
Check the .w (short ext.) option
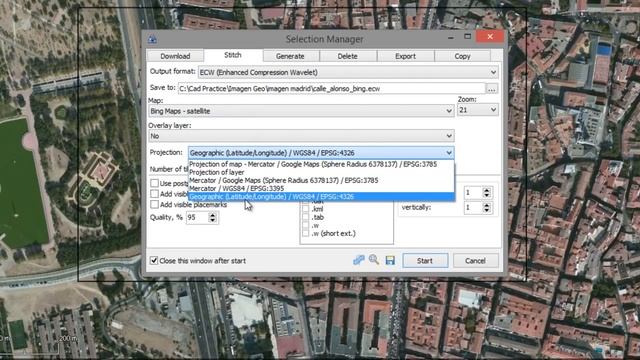tap(306, 233)
